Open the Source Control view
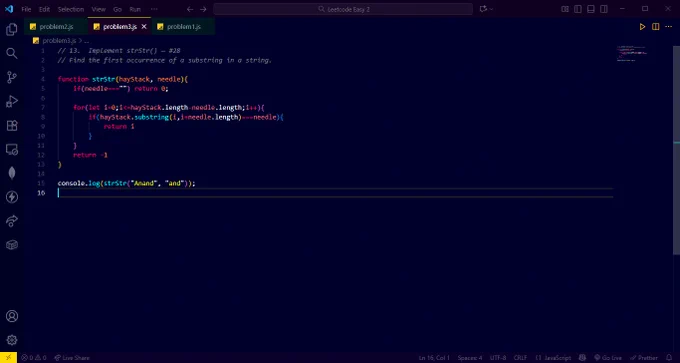 pyautogui.click(x=12, y=78)
